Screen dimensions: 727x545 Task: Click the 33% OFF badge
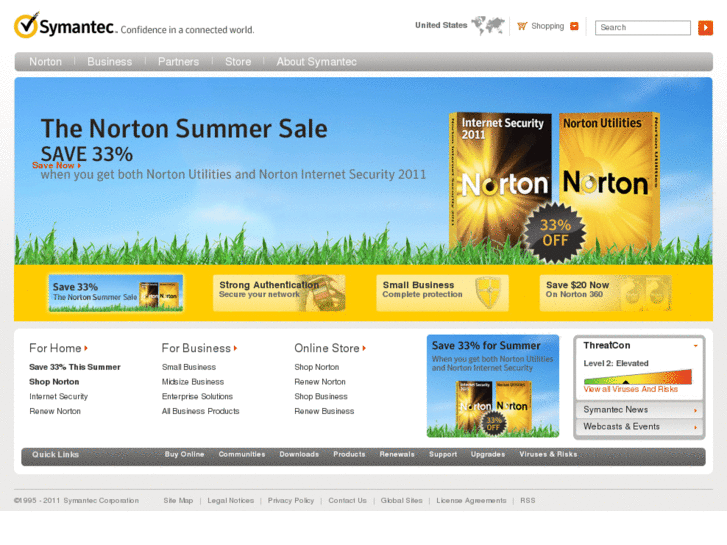[x=555, y=233]
